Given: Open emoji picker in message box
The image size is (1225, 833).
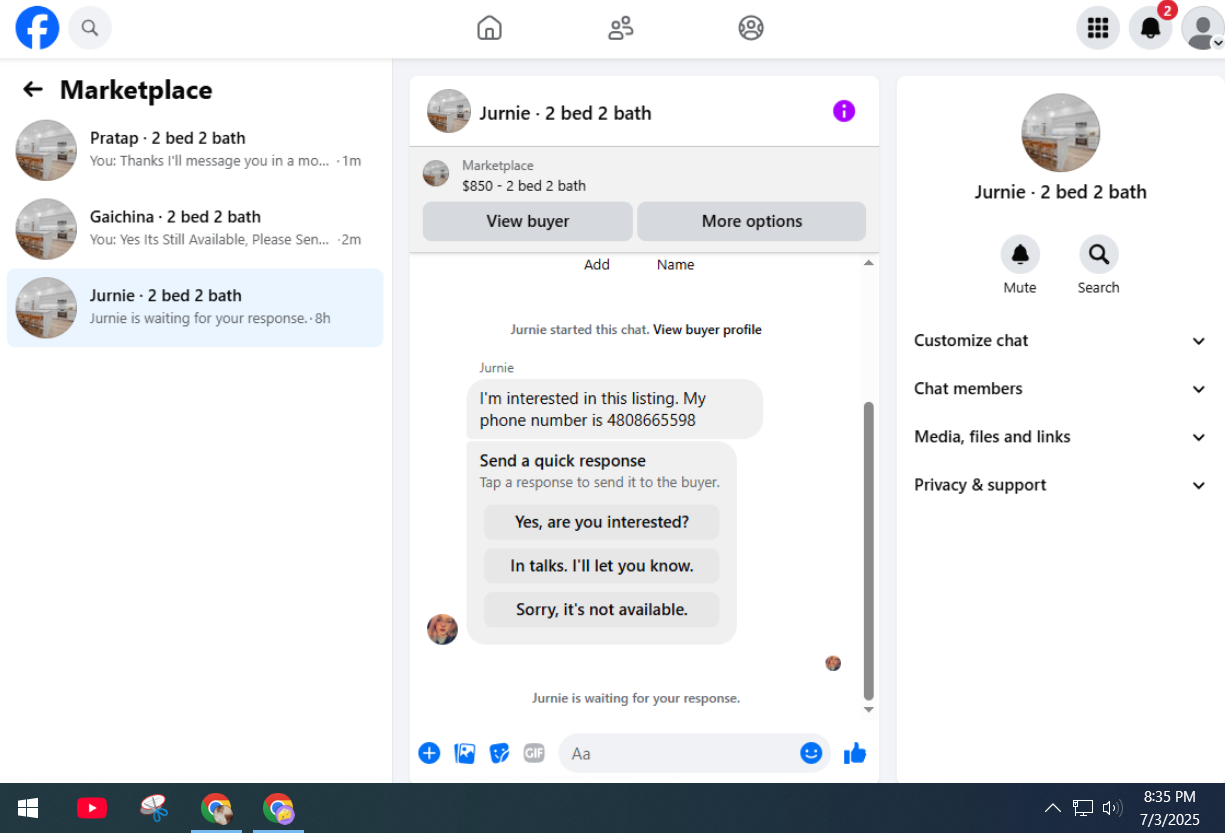Looking at the screenshot, I should [811, 753].
